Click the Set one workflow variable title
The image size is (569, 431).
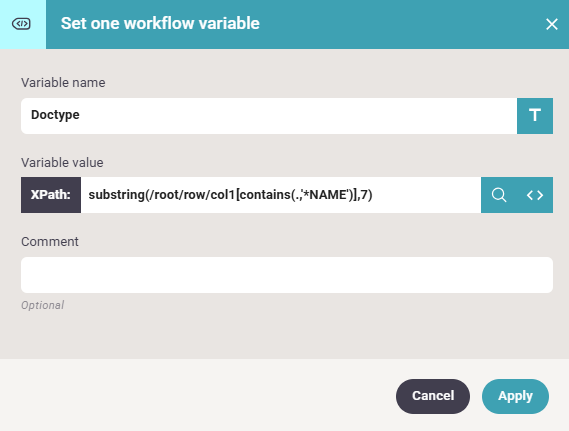coord(160,24)
